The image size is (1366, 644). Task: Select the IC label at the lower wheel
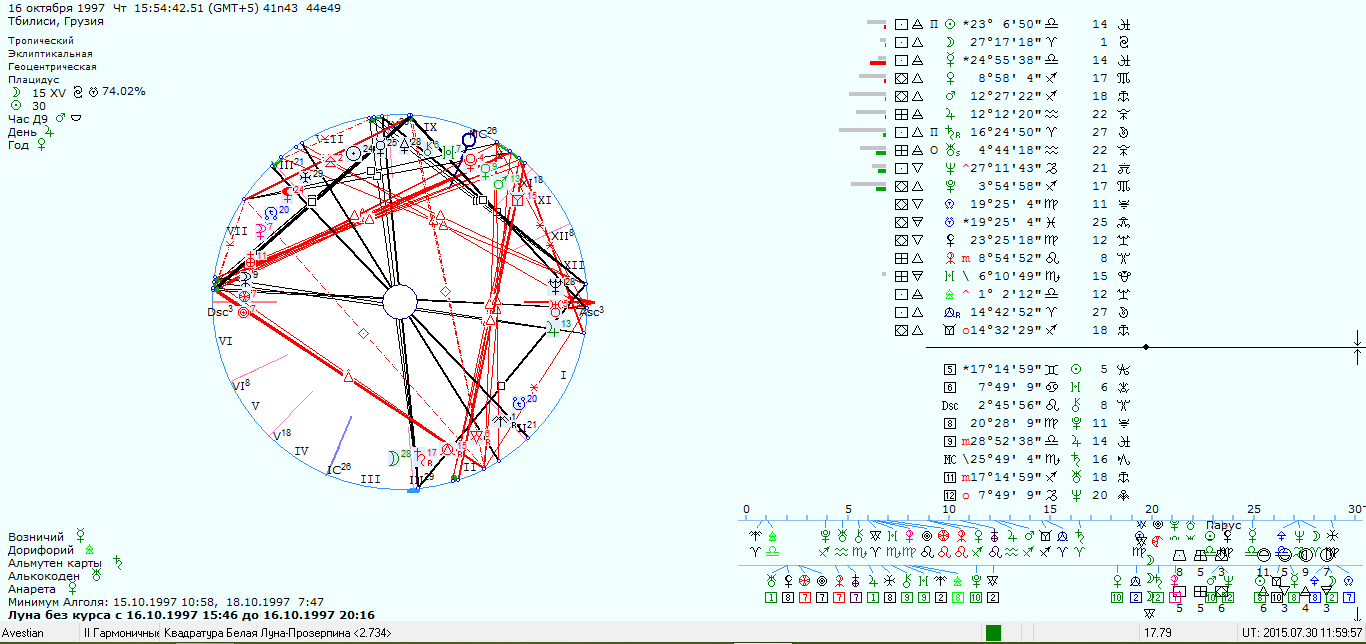[x=339, y=469]
